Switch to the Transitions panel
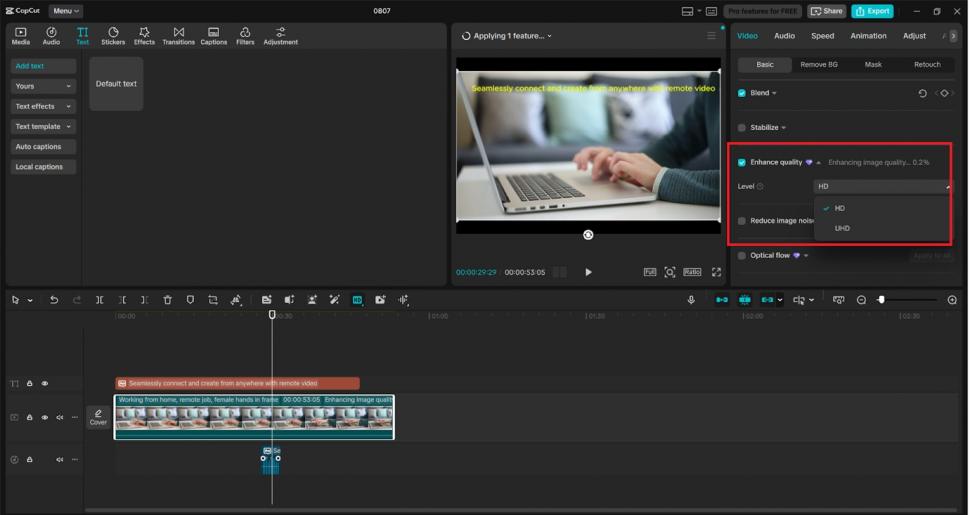The image size is (970, 515). 178,36
